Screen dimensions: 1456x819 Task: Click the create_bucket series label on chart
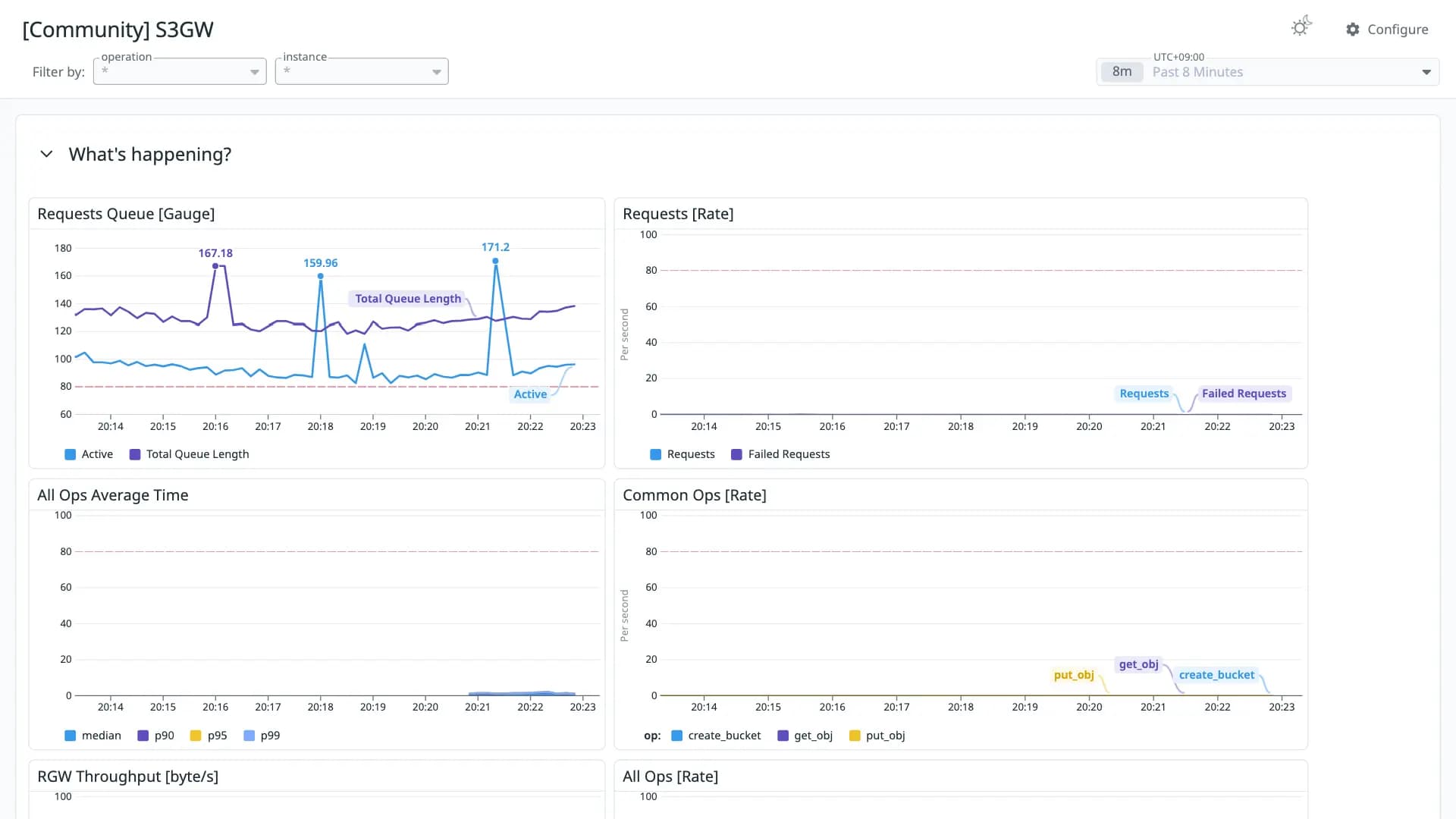[x=1216, y=675]
